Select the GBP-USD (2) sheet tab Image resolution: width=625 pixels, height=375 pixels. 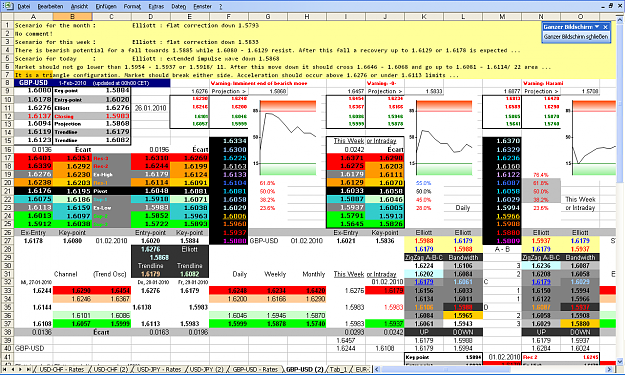(x=305, y=369)
